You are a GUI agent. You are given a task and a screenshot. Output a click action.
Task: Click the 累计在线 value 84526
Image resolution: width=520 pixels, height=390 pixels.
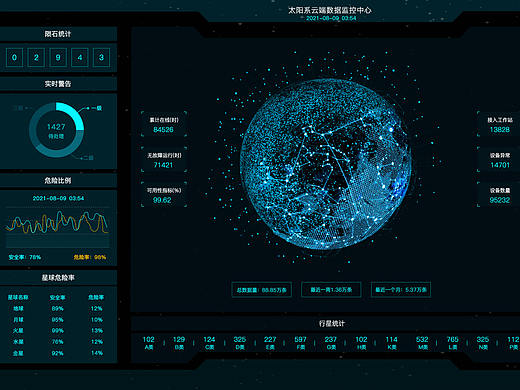tap(163, 130)
